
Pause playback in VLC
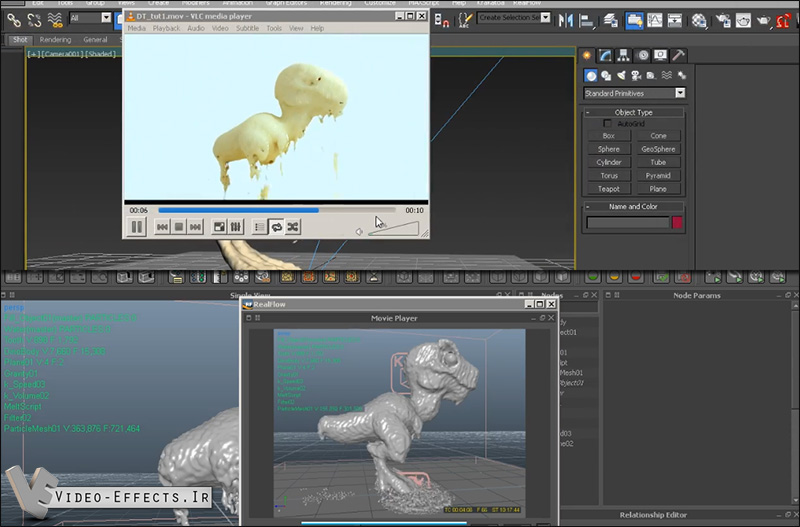[137, 227]
